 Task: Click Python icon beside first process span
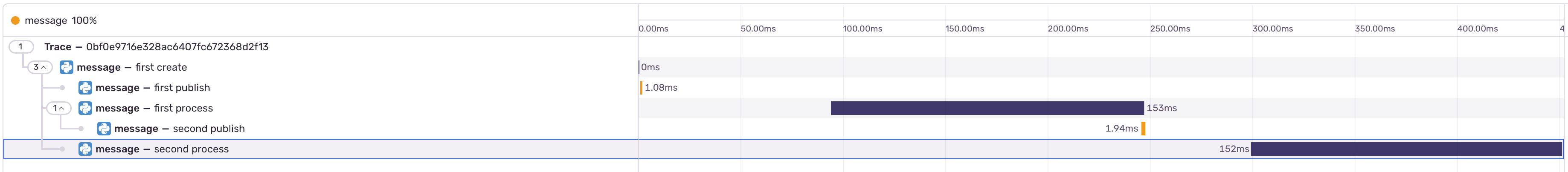pos(85,108)
